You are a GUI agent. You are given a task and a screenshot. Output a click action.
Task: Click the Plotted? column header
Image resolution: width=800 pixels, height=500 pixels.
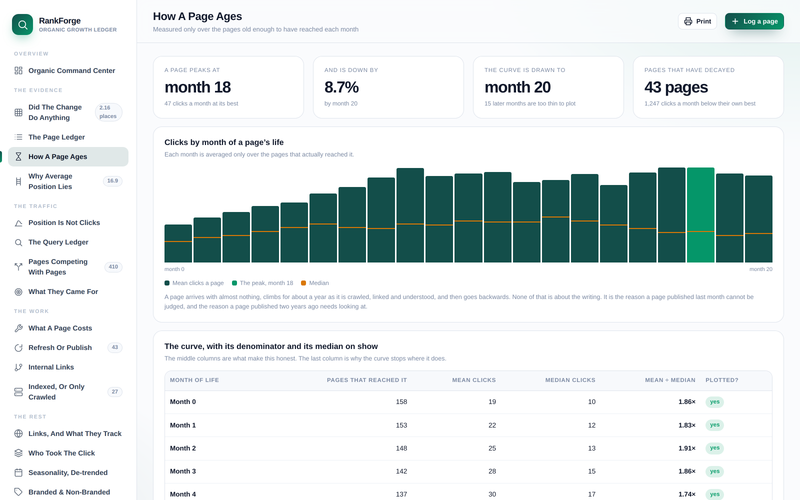[722, 380]
